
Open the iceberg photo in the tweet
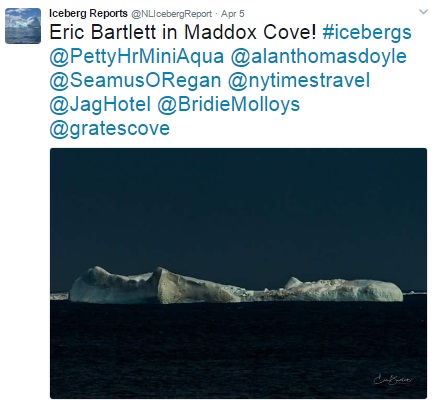[x=238, y=273]
